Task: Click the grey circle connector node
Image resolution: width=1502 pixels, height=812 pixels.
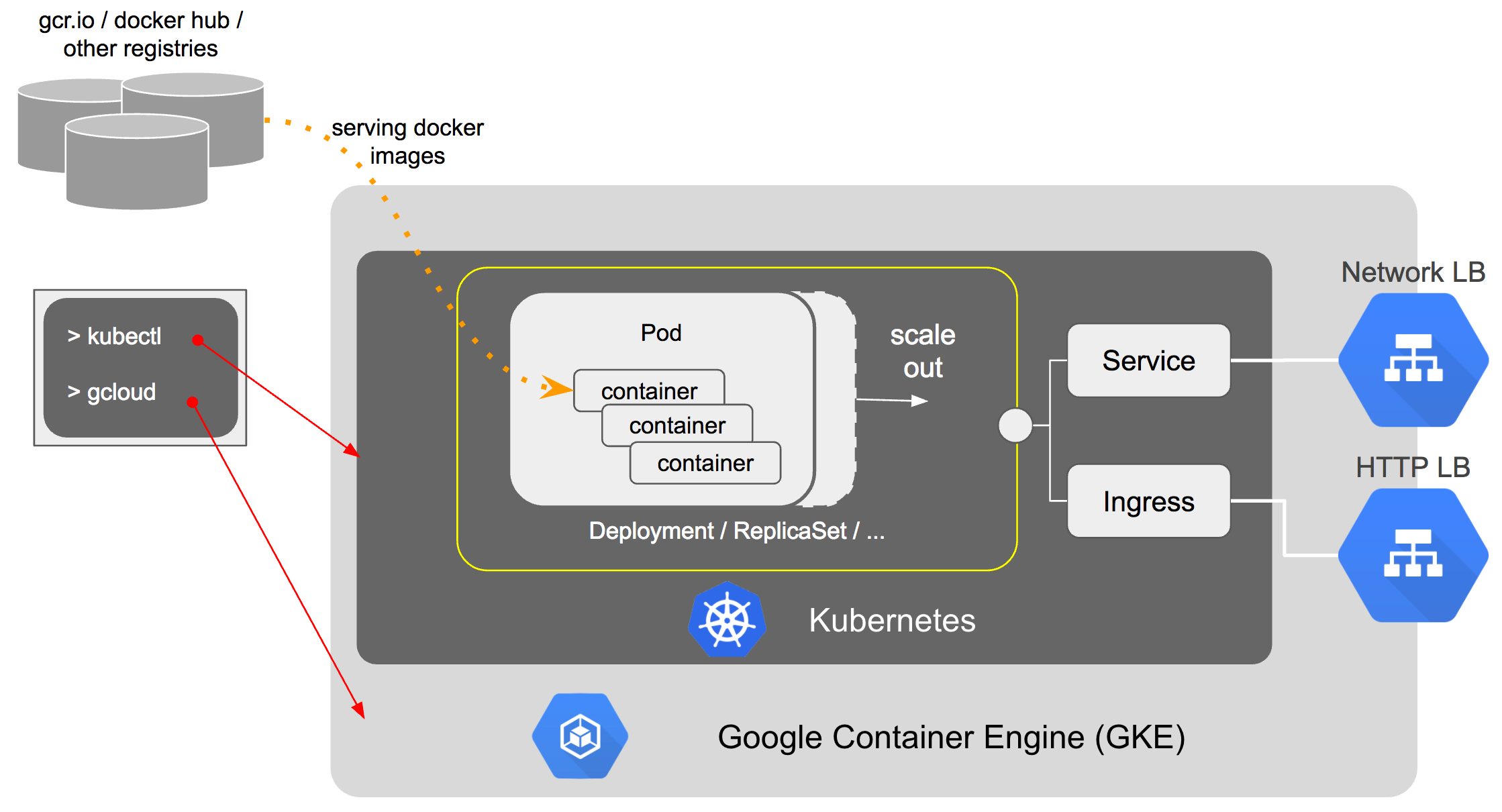Action: [1015, 425]
